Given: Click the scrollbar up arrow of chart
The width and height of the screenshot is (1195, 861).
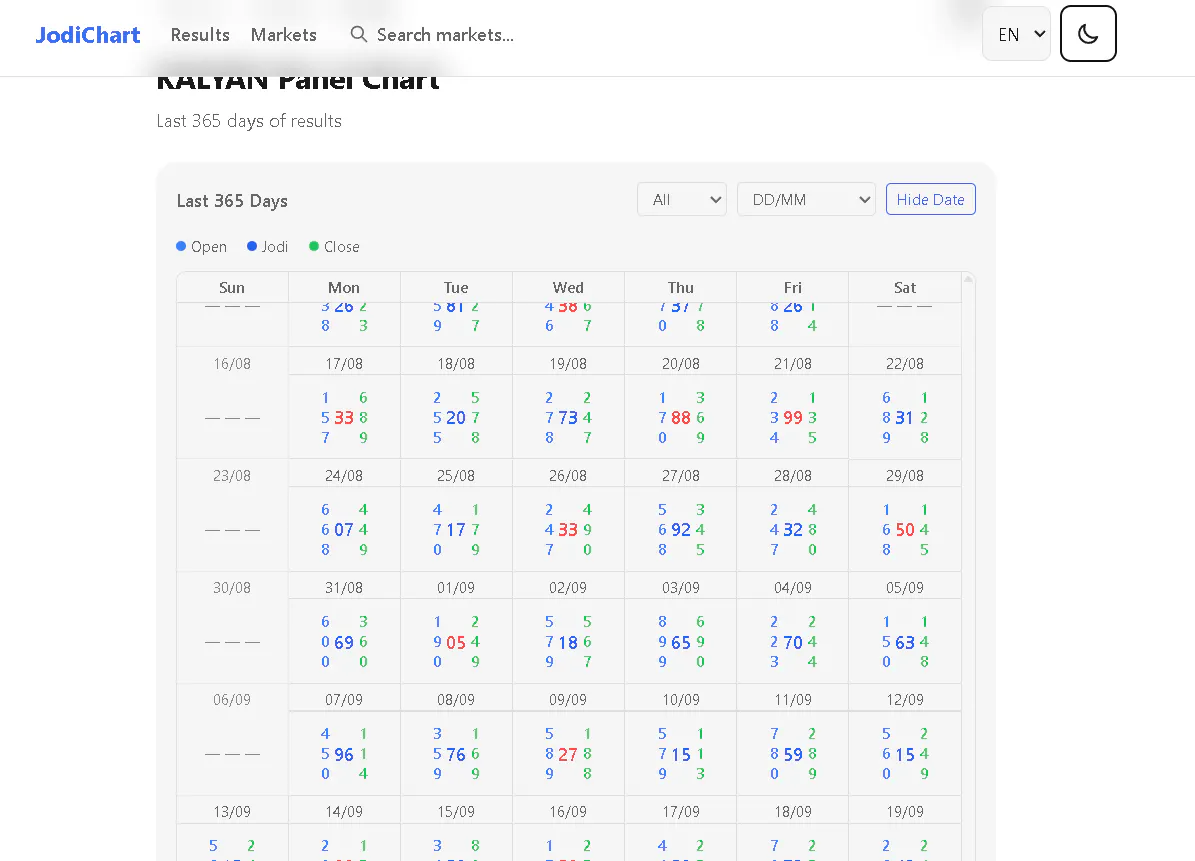Looking at the screenshot, I should point(968,279).
